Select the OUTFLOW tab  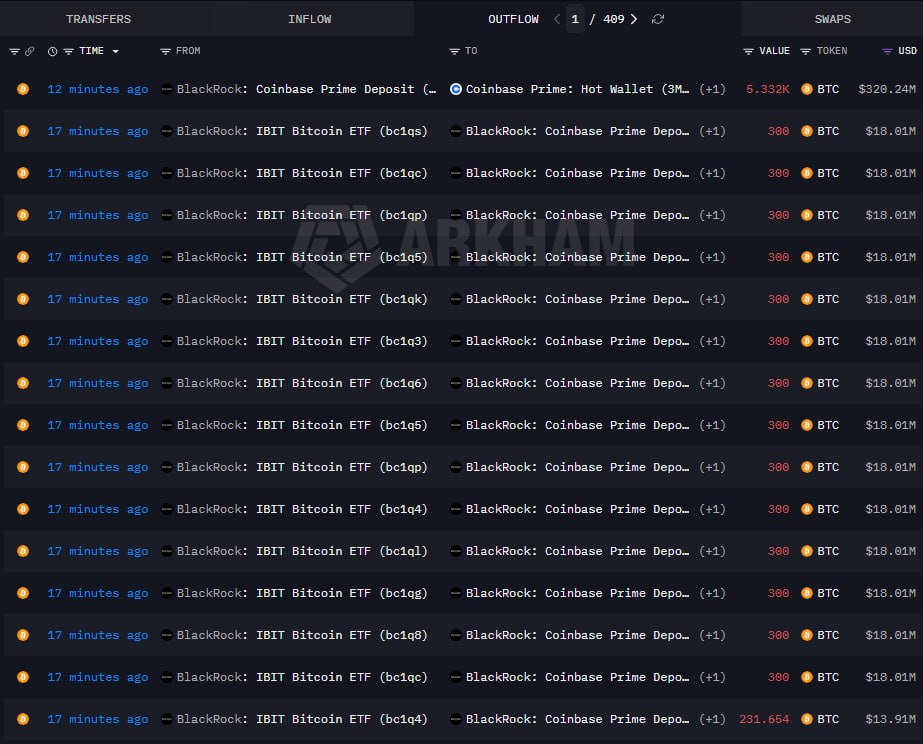coord(513,19)
